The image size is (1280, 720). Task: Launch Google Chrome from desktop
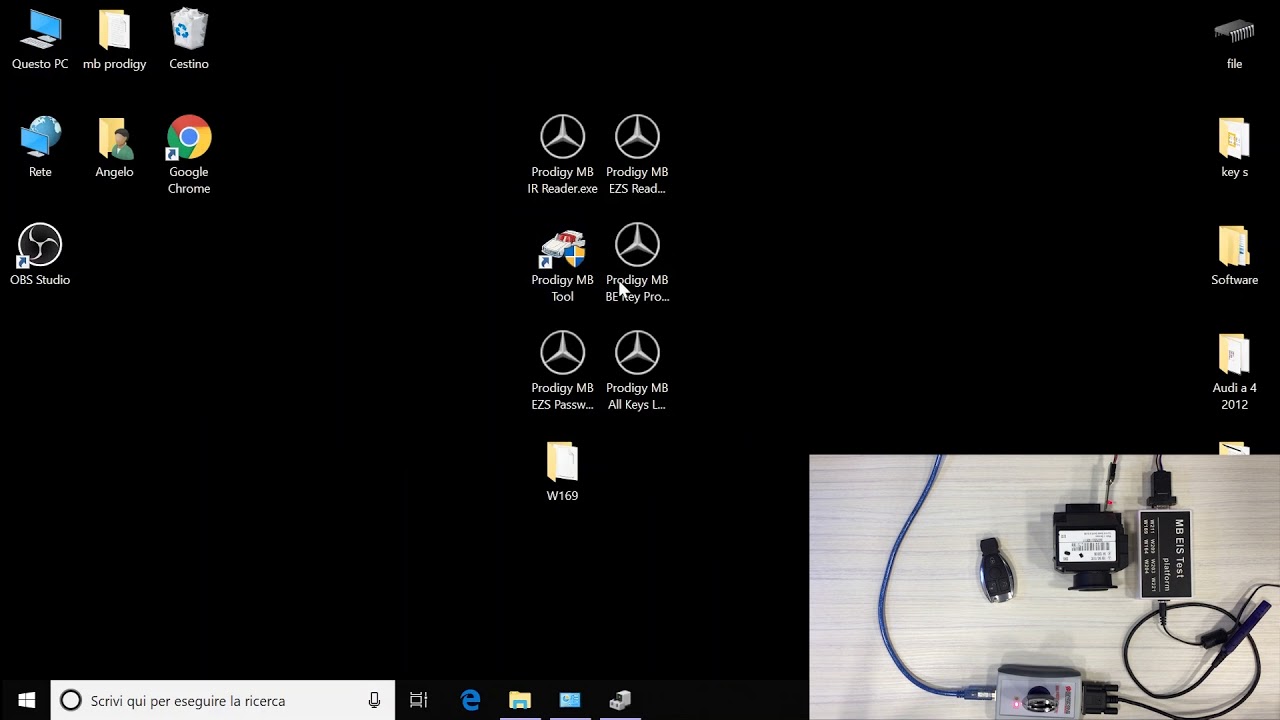point(189,155)
